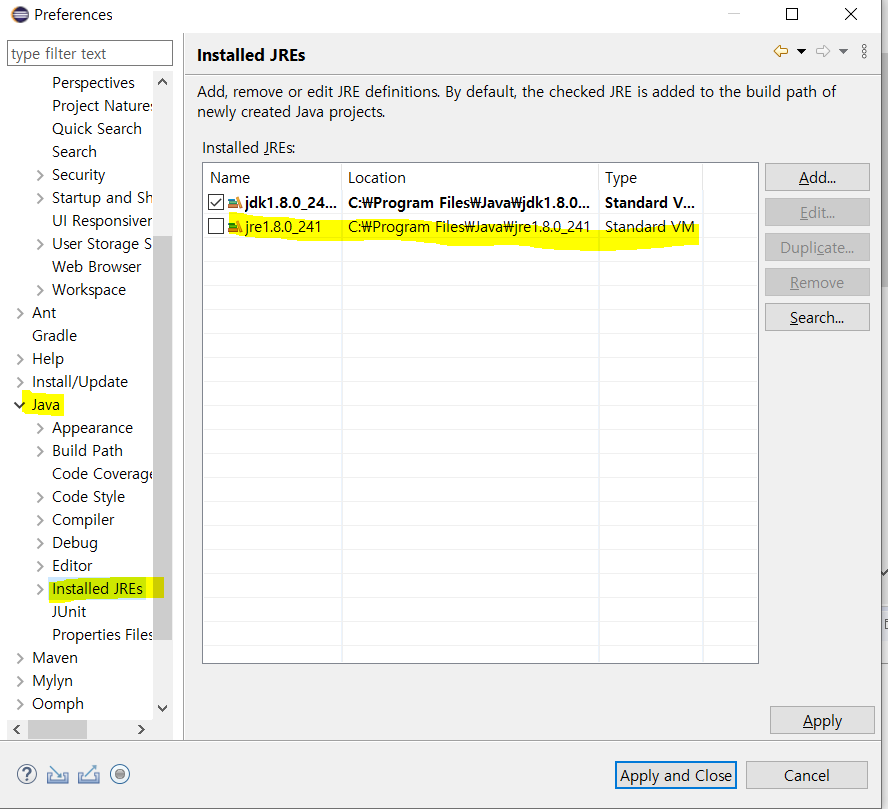Click the Location column header

point(470,178)
